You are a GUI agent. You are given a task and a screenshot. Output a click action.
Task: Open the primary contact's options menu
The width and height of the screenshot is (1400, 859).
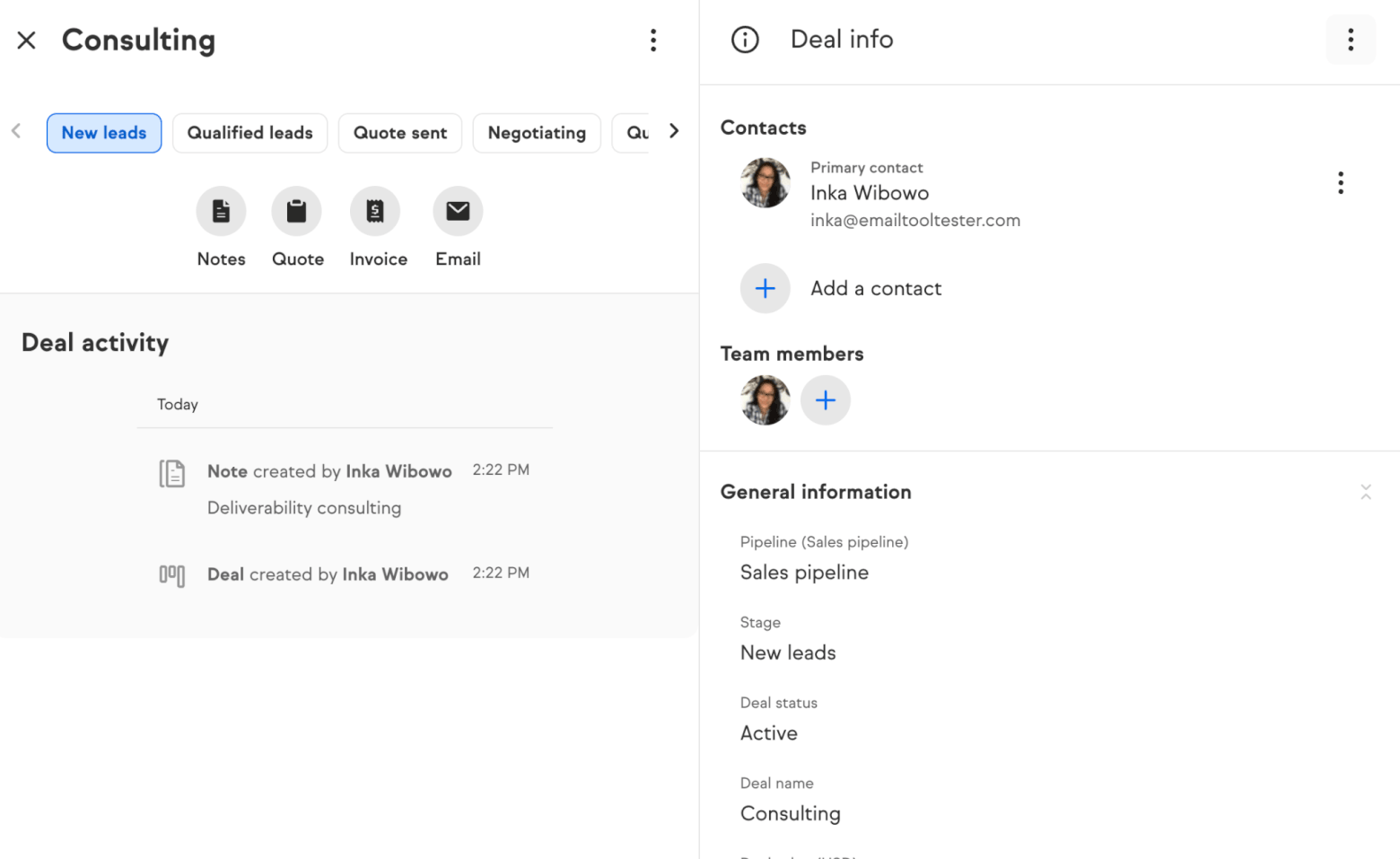tap(1340, 182)
